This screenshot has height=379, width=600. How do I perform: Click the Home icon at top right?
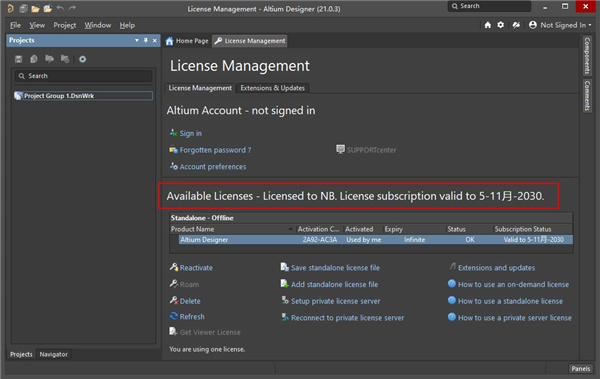click(488, 25)
